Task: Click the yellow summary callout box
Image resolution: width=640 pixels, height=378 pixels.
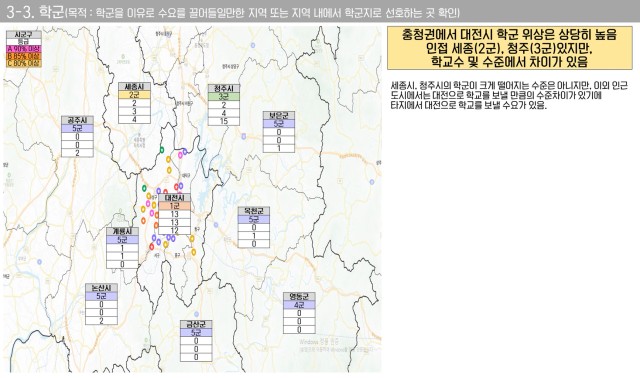Action: pyautogui.click(x=509, y=48)
